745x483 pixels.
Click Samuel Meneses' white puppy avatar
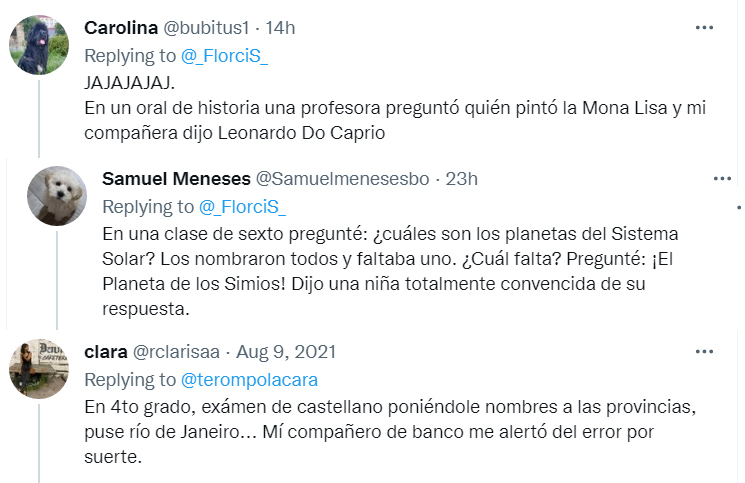pyautogui.click(x=57, y=196)
